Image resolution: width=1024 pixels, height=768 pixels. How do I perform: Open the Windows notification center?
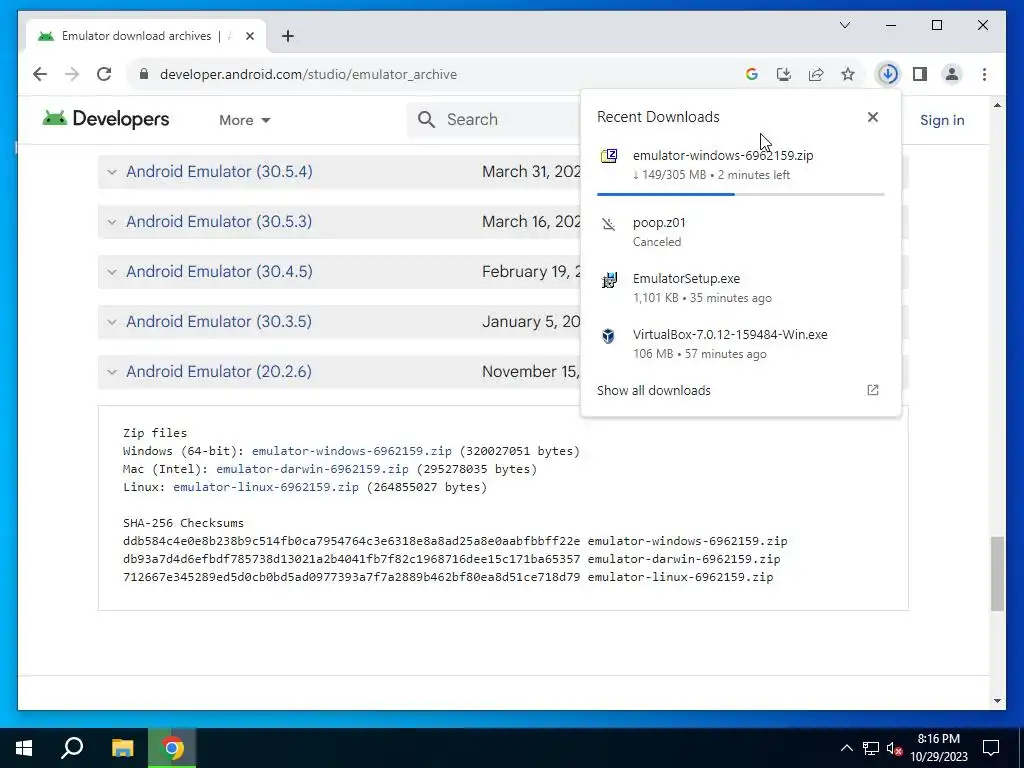pos(991,748)
